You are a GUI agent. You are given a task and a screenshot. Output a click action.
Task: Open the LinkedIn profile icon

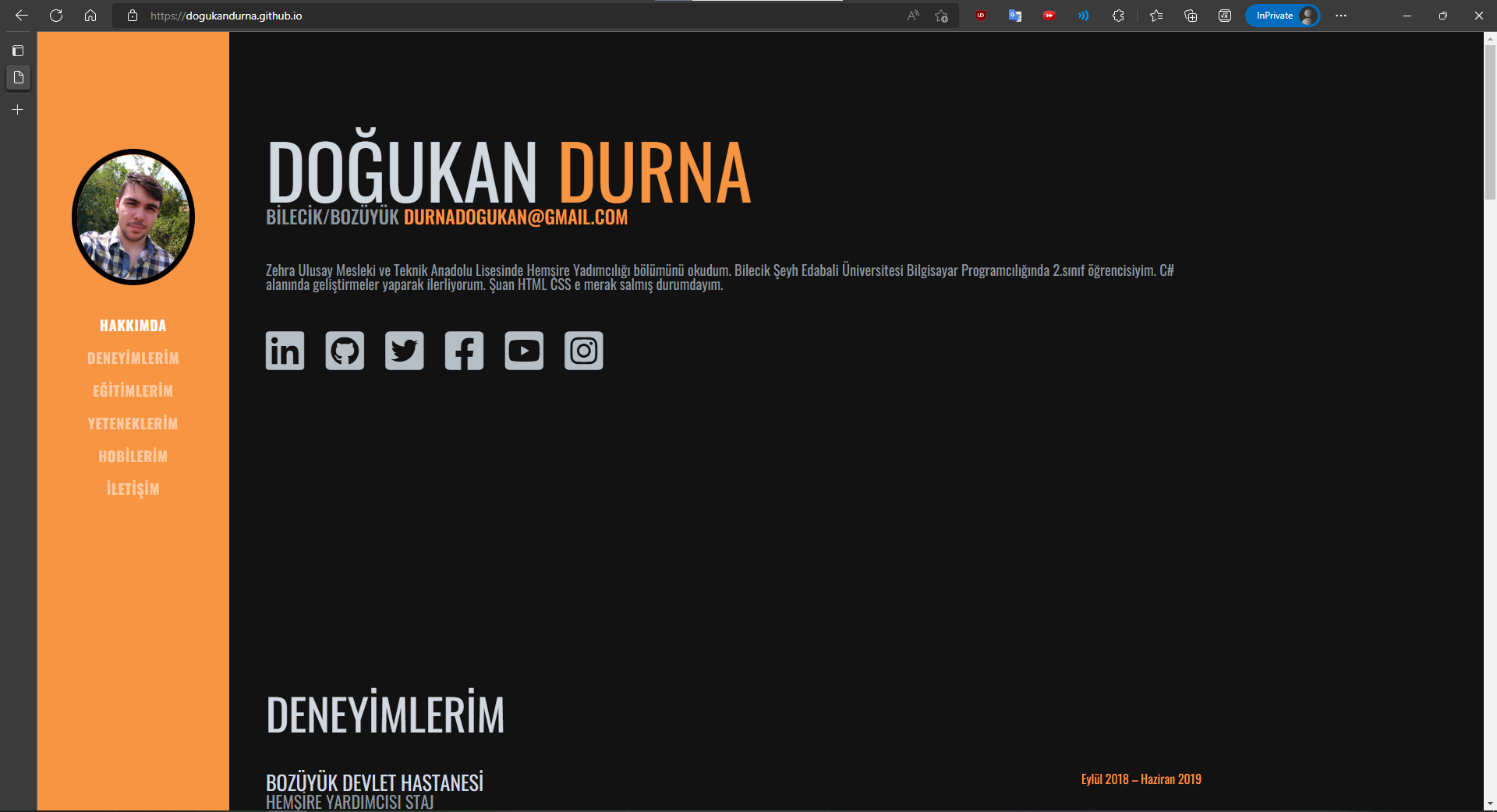[x=285, y=351]
